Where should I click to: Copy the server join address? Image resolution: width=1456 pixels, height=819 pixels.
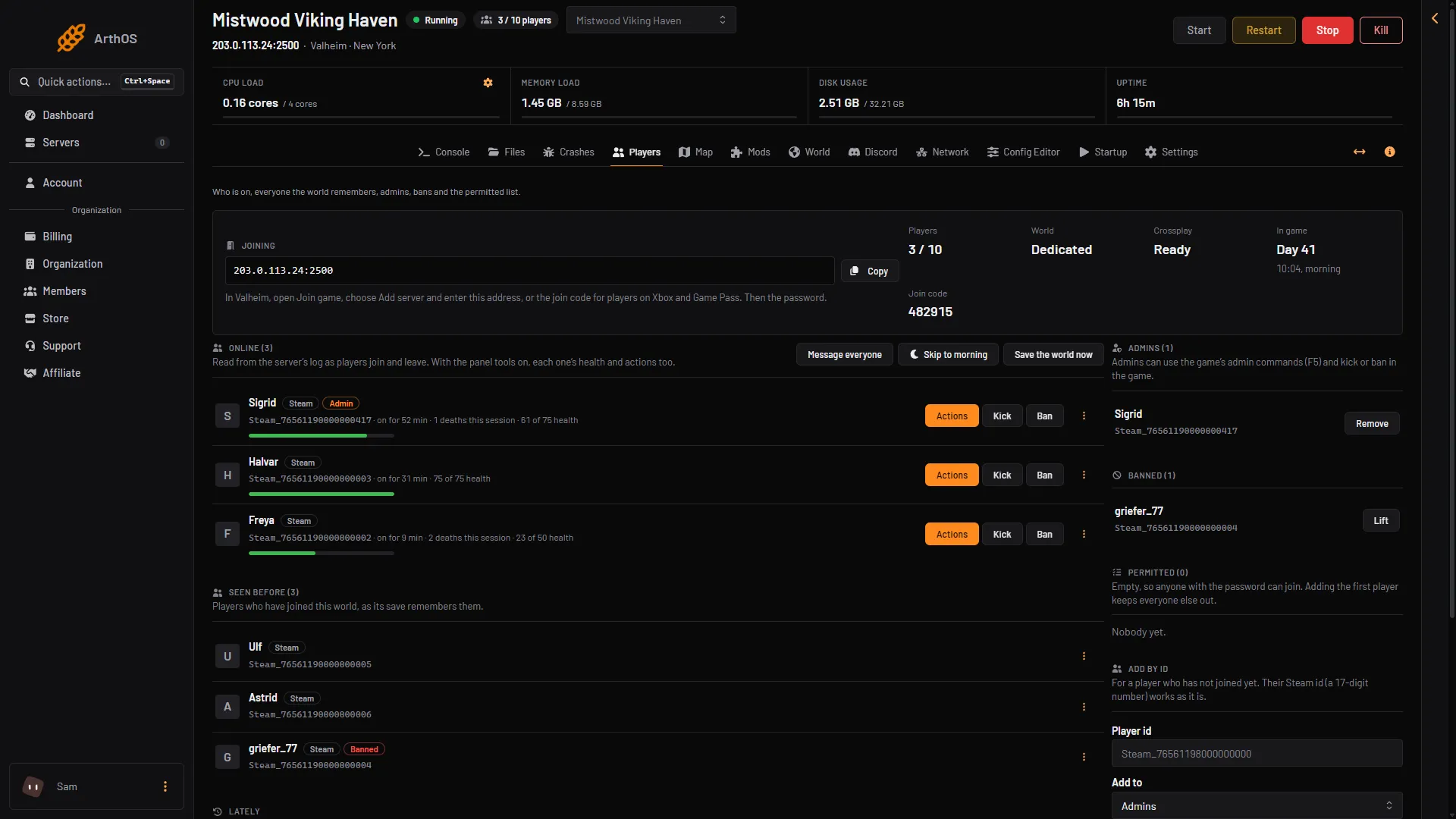(x=869, y=271)
